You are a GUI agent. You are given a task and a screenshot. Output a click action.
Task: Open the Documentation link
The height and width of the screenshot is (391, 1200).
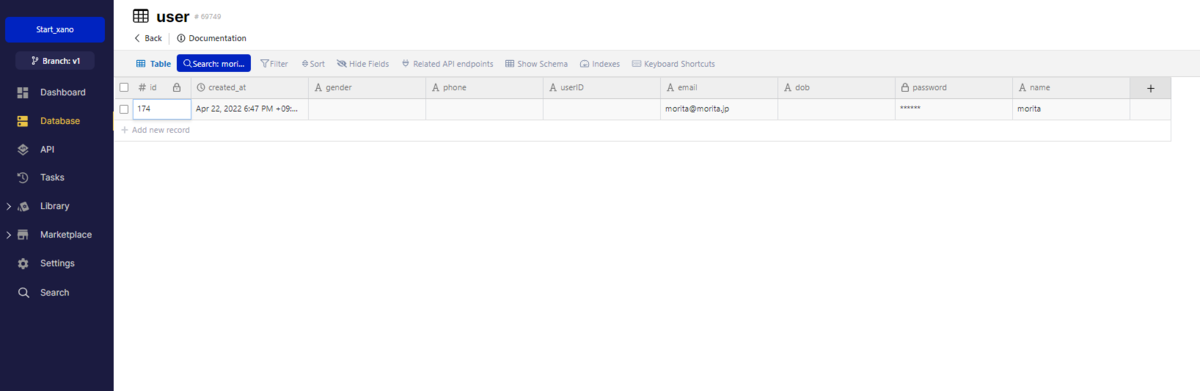point(211,38)
